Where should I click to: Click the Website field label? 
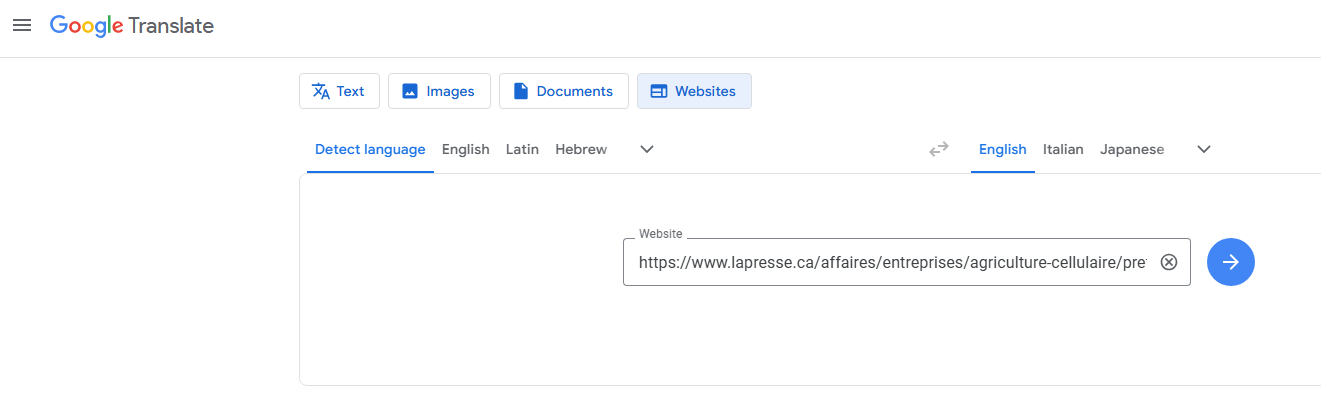click(x=660, y=234)
